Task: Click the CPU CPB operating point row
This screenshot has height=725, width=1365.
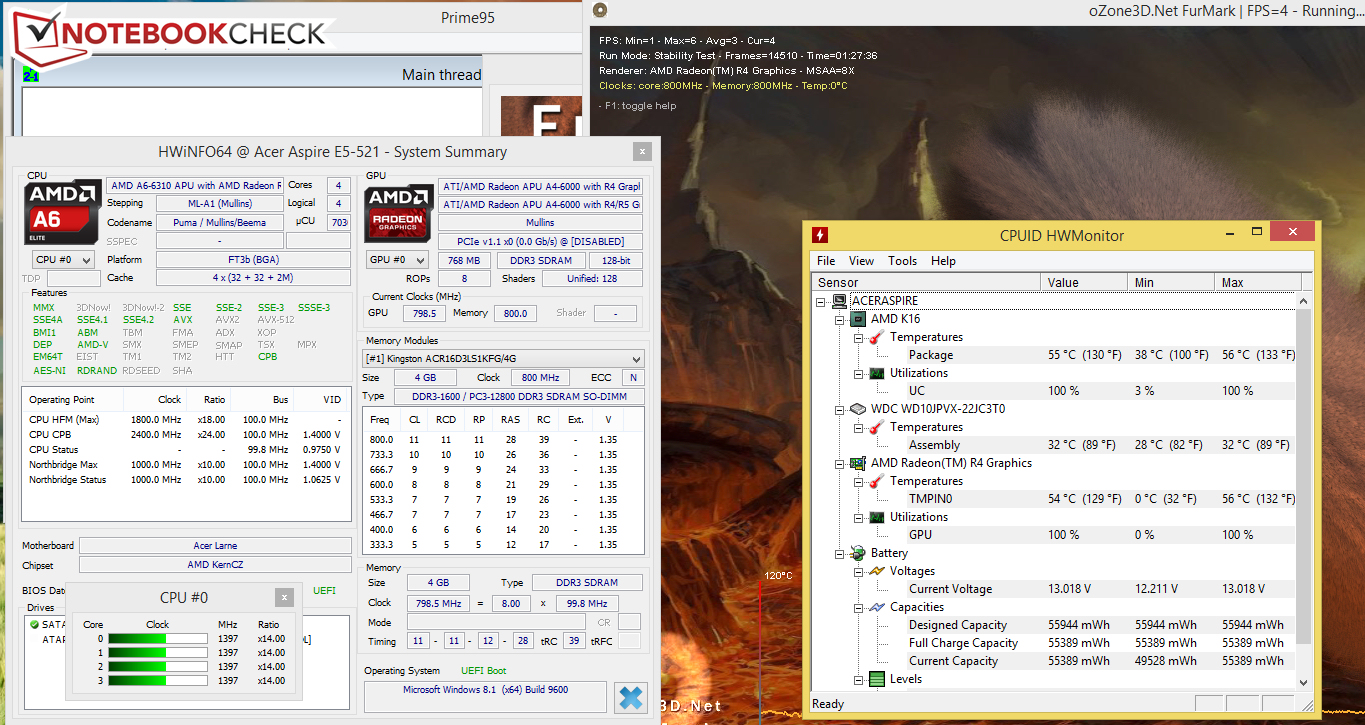Action: 187,435
